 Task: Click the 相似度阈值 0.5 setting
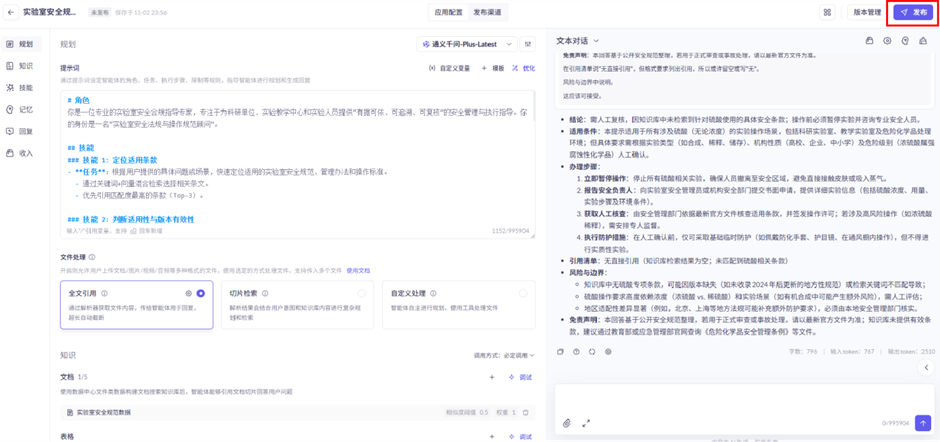click(467, 412)
